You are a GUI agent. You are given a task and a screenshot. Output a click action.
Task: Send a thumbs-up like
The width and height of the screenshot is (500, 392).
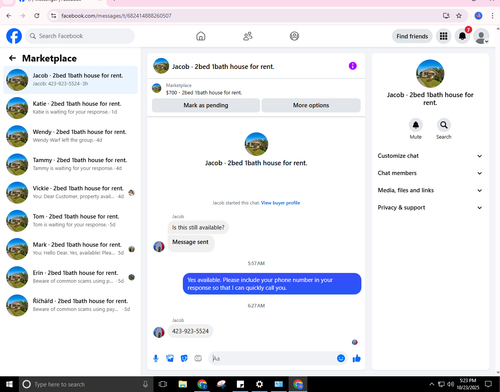[356, 358]
